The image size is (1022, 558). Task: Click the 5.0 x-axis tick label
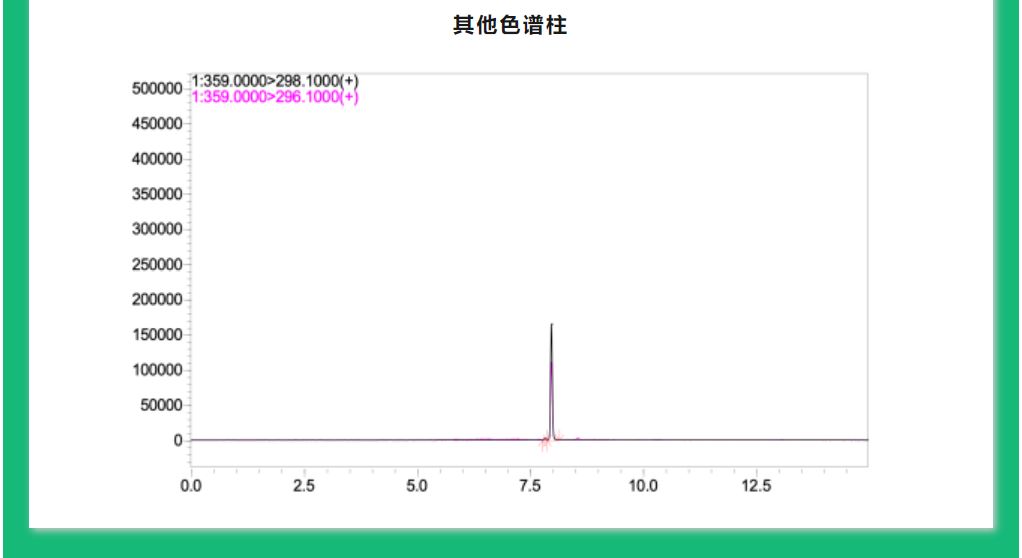[417, 486]
